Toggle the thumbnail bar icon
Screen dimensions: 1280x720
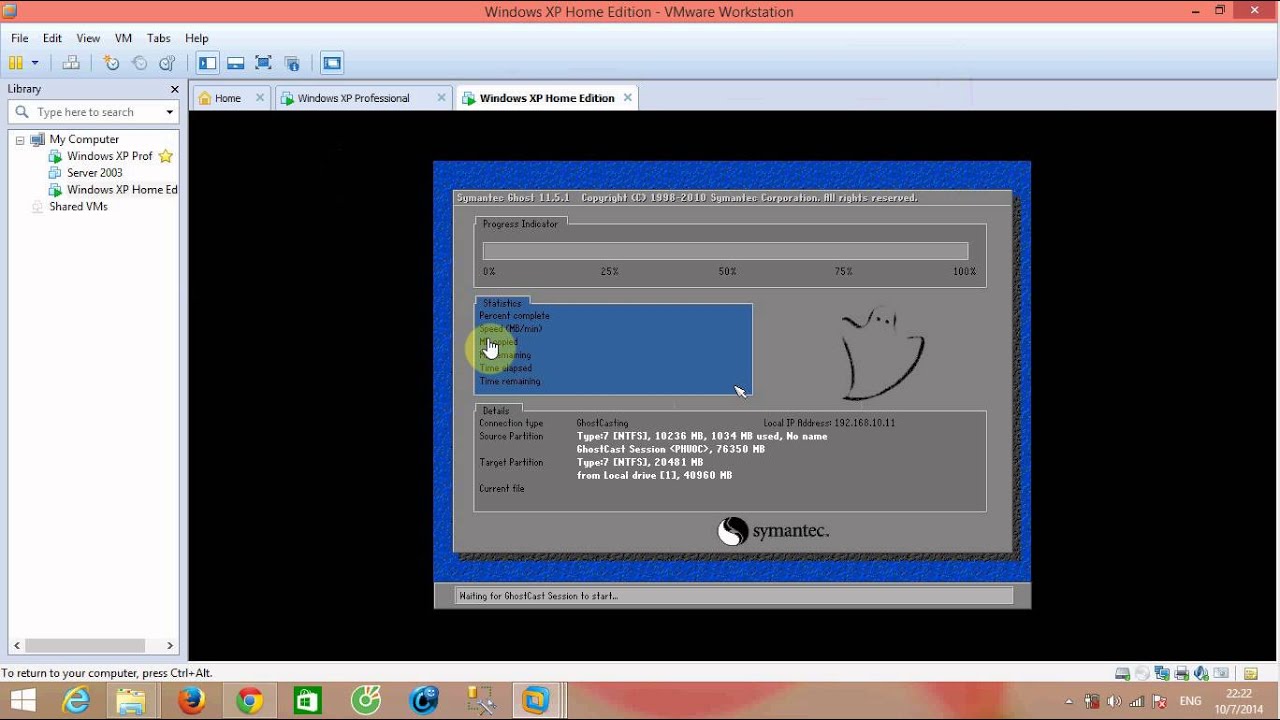(235, 63)
